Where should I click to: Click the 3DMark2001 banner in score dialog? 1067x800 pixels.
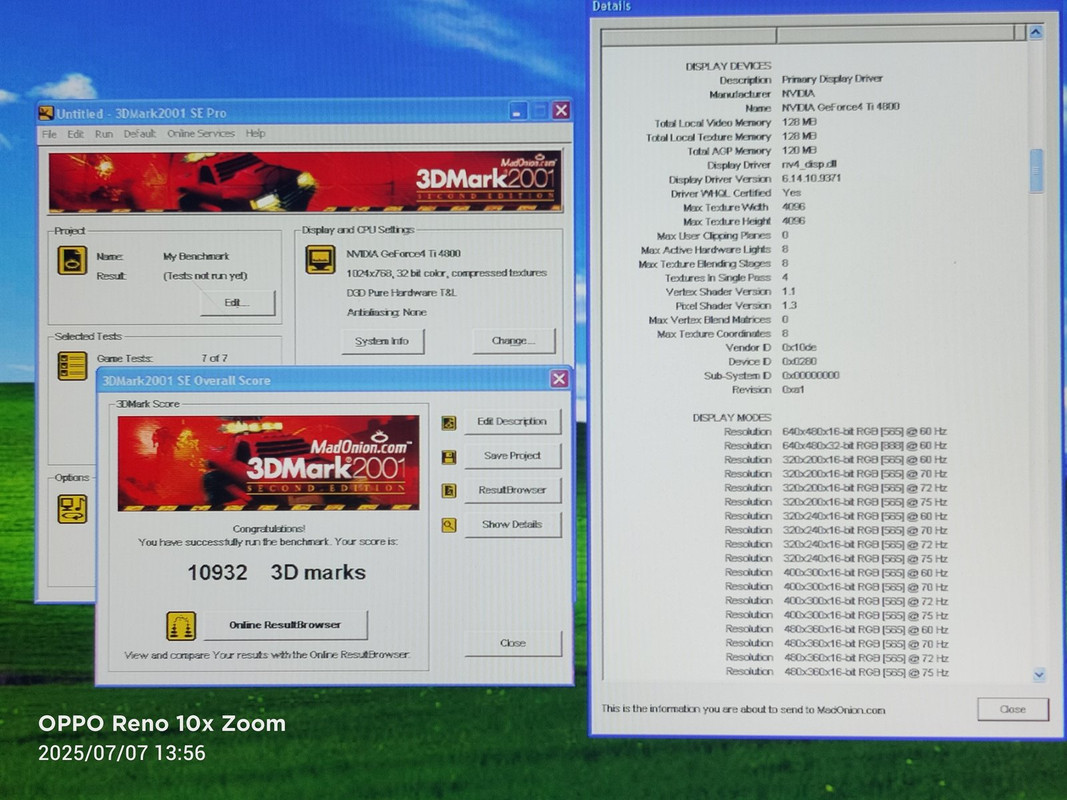tap(268, 463)
